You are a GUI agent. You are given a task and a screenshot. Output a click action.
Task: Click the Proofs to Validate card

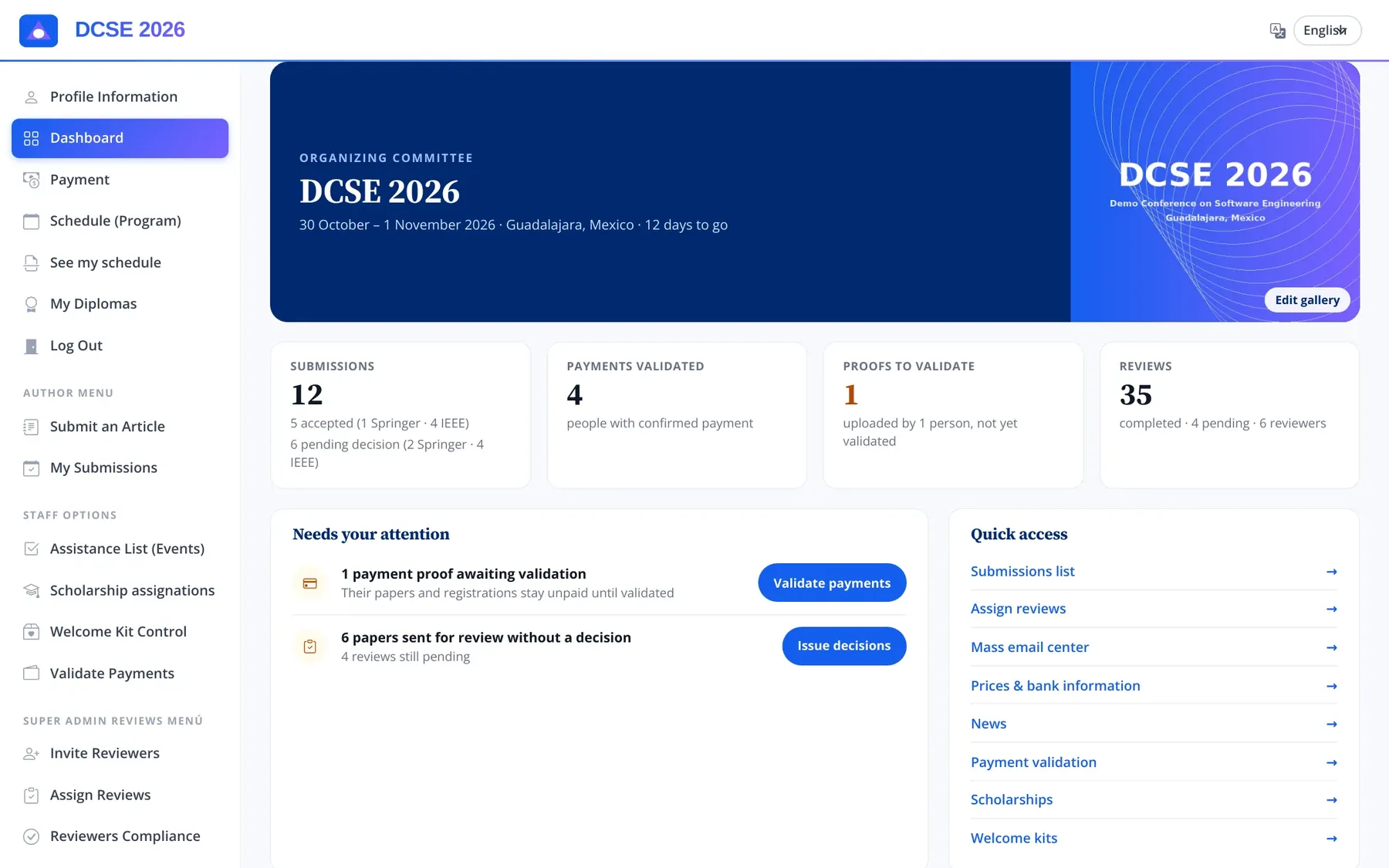(x=953, y=415)
